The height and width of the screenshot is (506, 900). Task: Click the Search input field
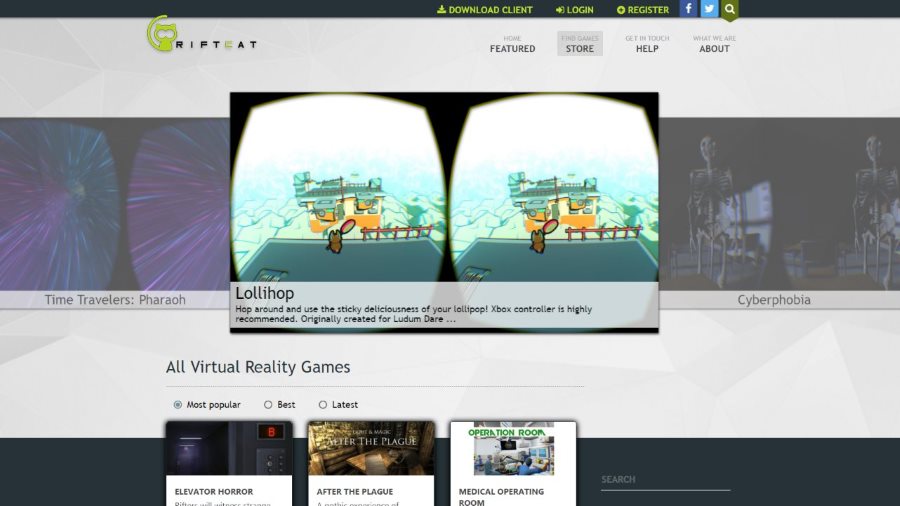(x=665, y=480)
